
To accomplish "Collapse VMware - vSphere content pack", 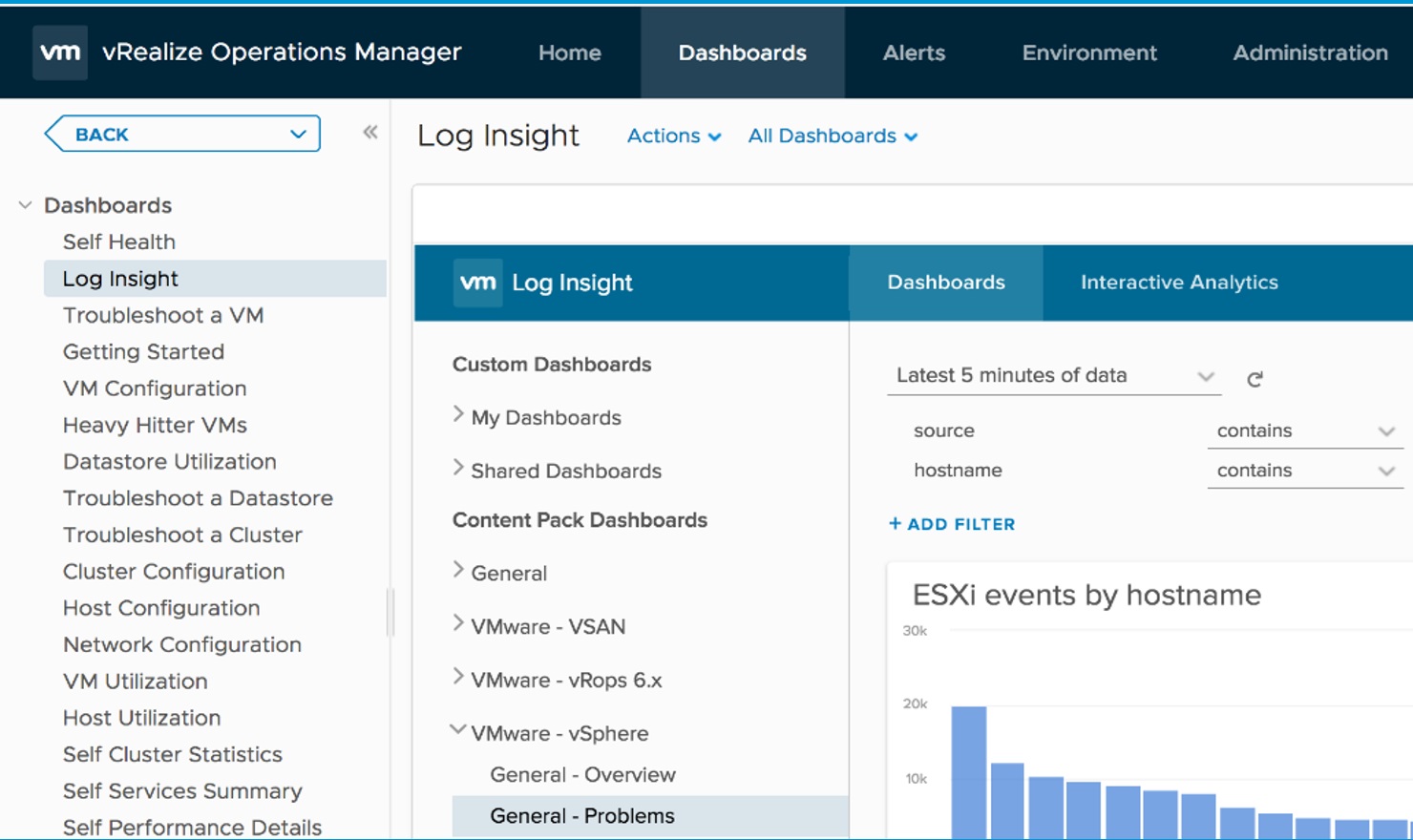I will (x=458, y=730).
